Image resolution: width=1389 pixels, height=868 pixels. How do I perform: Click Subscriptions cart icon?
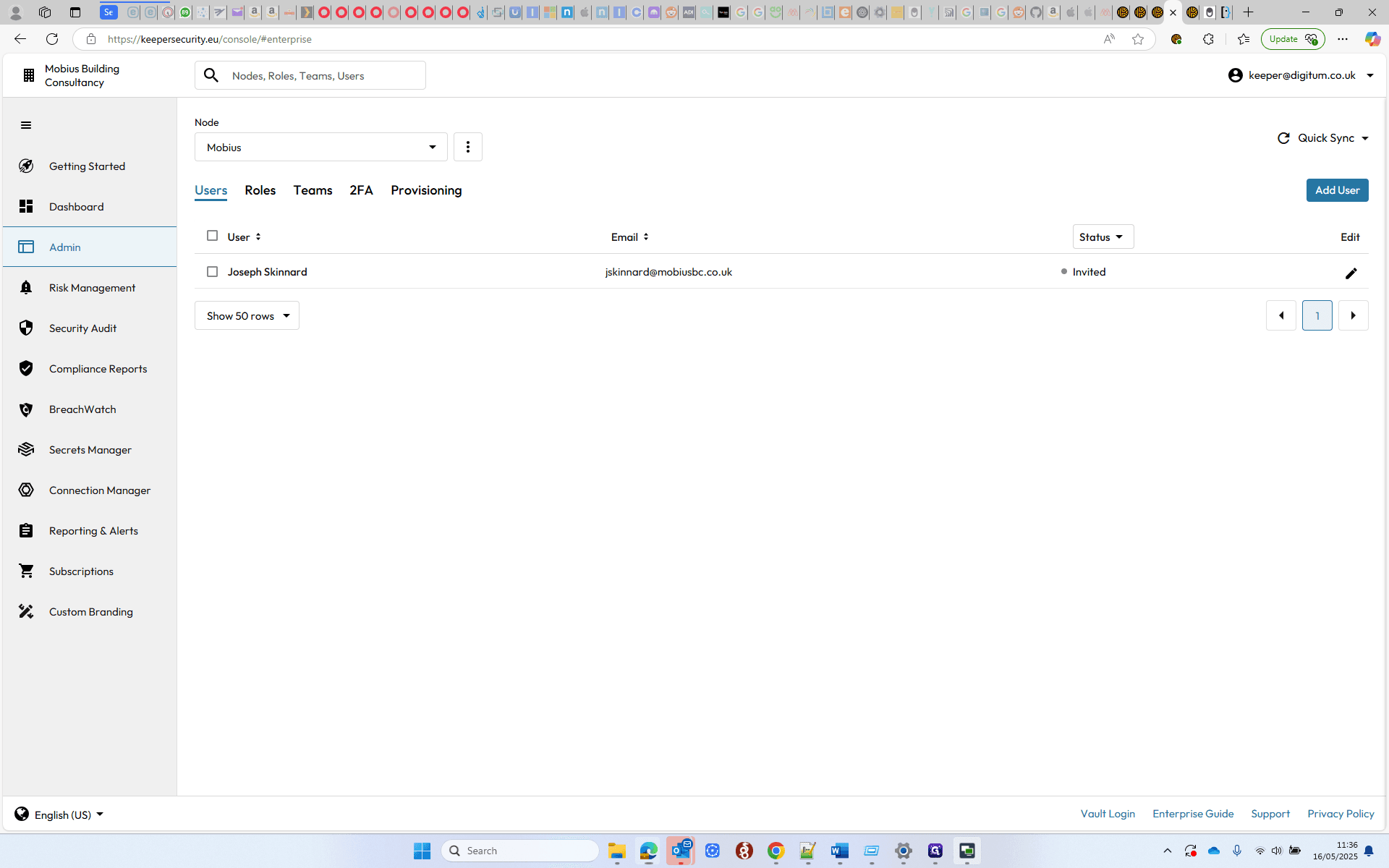(x=26, y=571)
